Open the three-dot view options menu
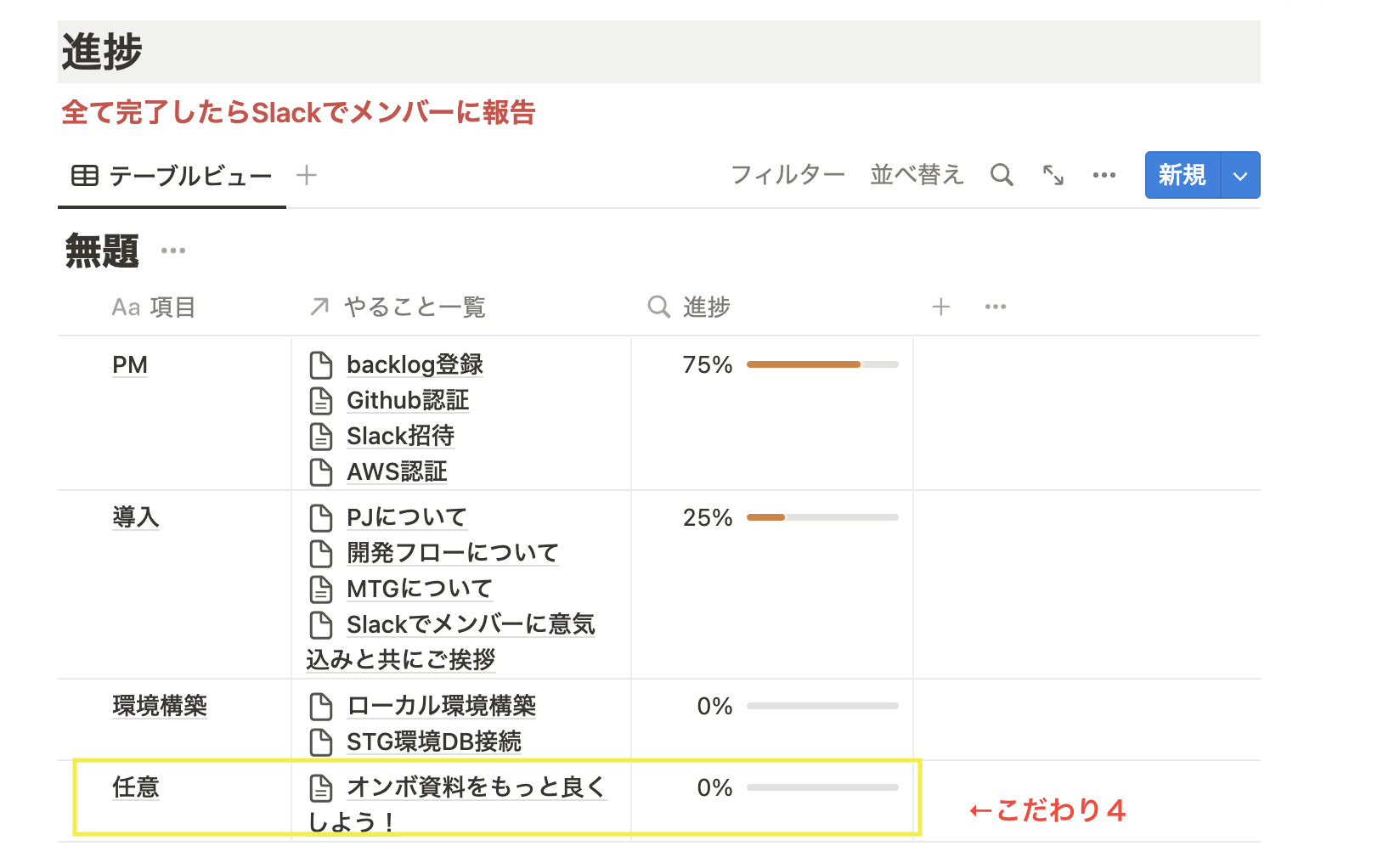The width and height of the screenshot is (1400, 846). [1104, 175]
